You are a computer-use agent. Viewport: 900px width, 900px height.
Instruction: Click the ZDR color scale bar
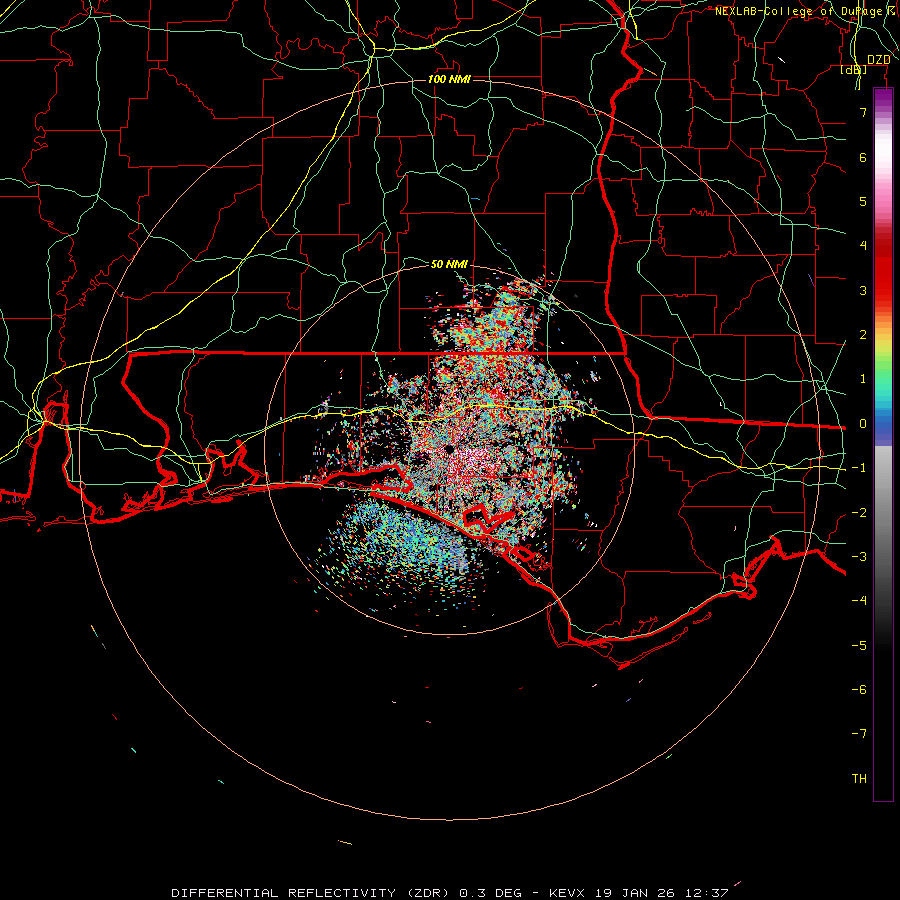point(883,444)
